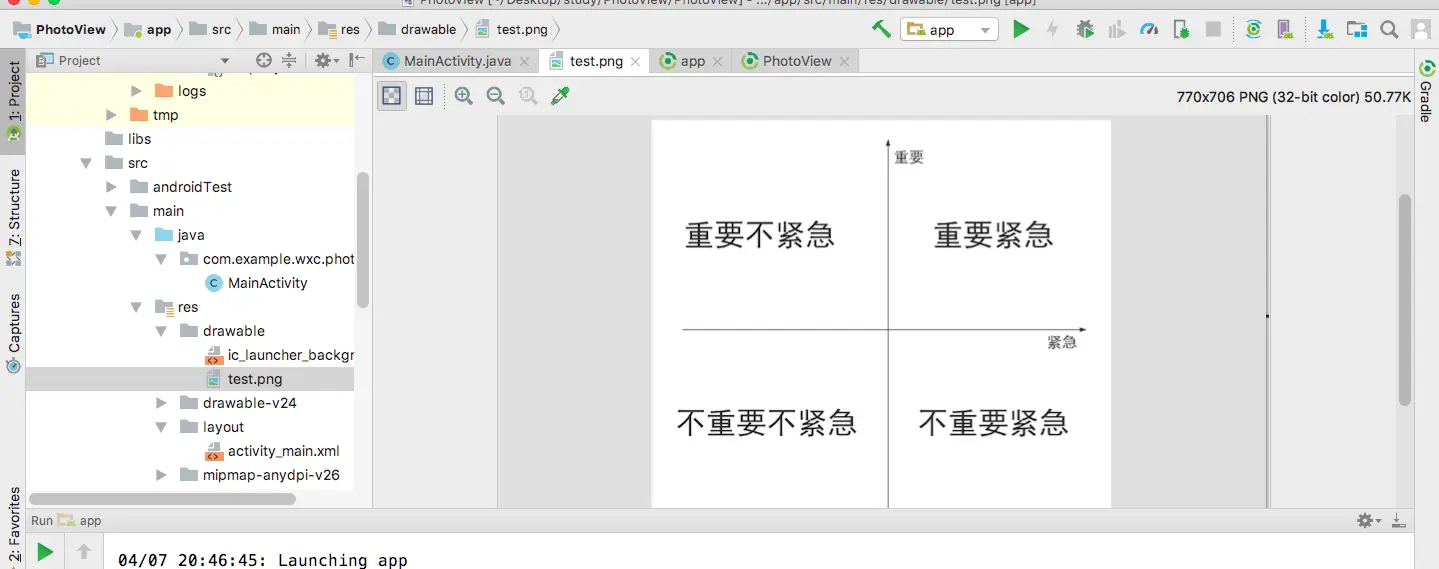Click the PhotoView breadcrumb
The height and width of the screenshot is (569, 1439).
(x=60, y=29)
